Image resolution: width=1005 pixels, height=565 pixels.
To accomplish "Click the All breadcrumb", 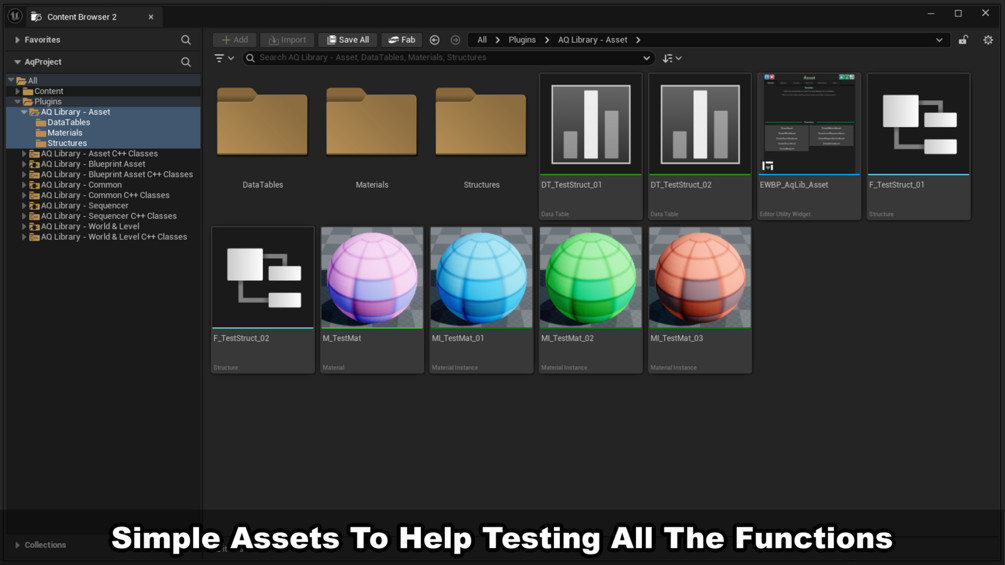I will pos(482,40).
